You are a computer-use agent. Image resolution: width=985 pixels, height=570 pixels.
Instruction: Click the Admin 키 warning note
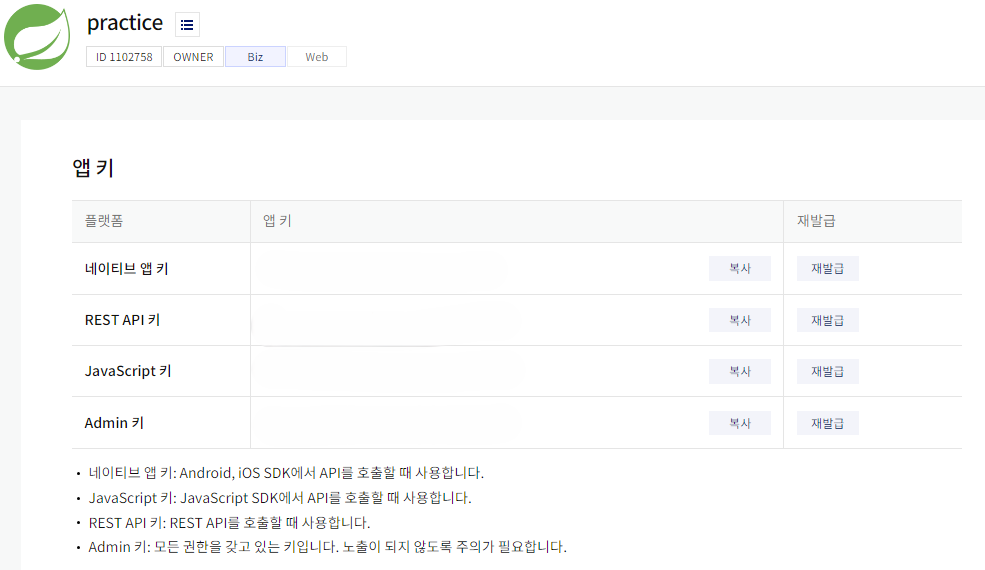pos(327,547)
